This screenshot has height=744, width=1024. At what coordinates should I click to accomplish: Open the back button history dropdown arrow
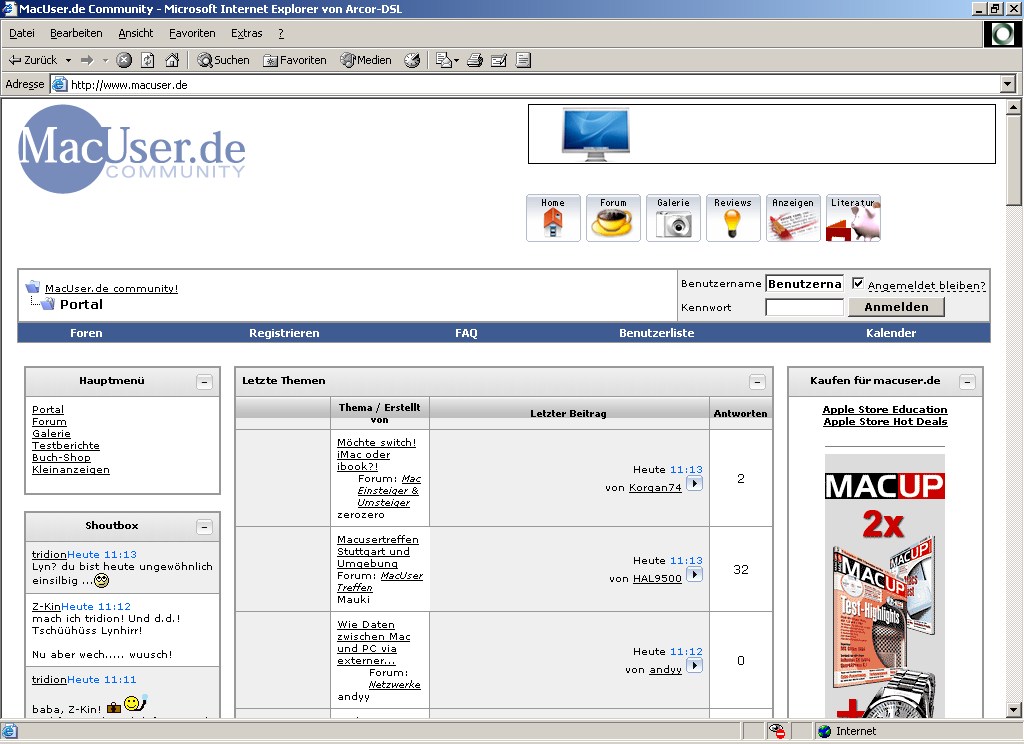point(68,60)
